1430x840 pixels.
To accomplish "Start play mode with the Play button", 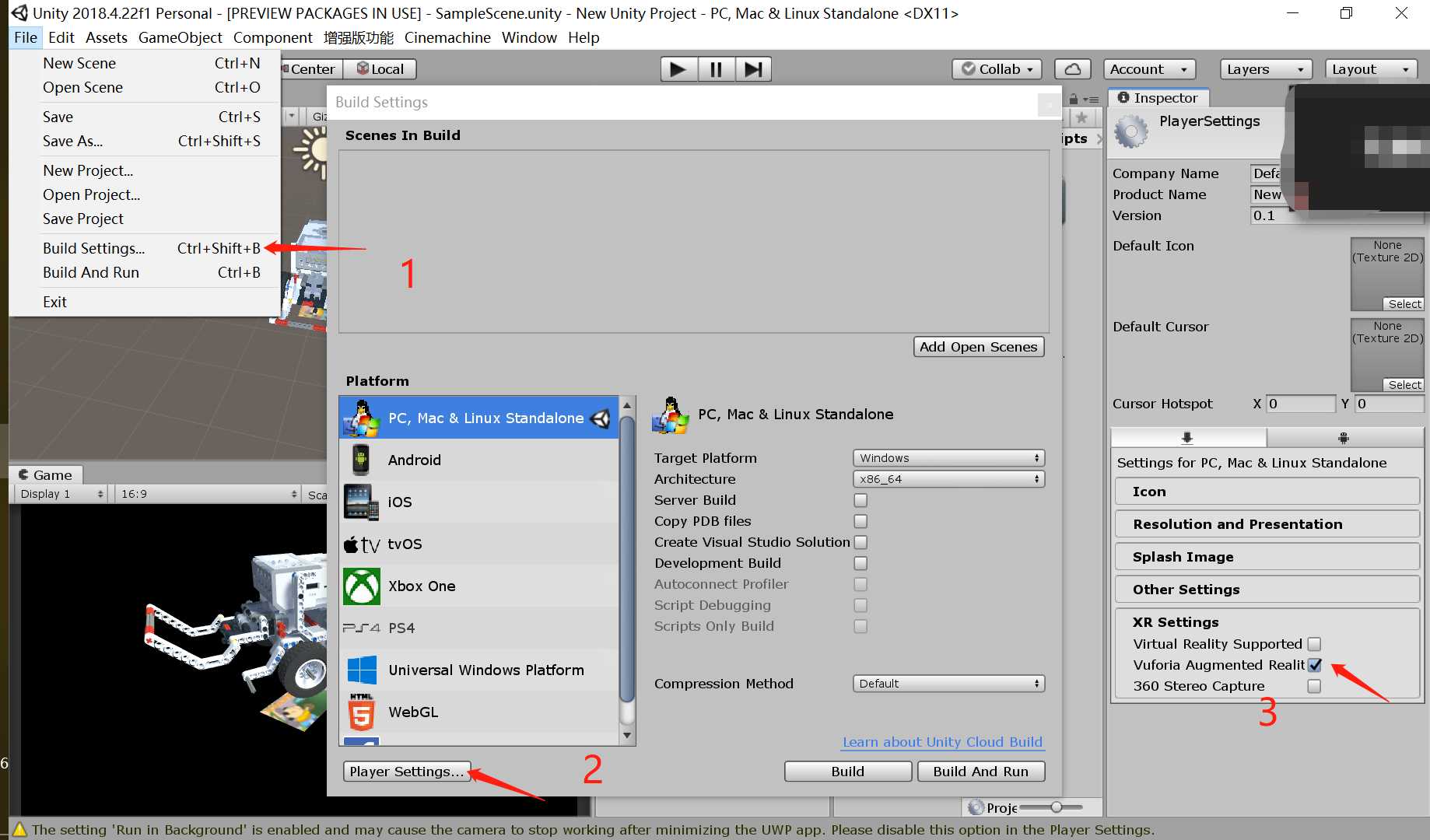I will 678,69.
